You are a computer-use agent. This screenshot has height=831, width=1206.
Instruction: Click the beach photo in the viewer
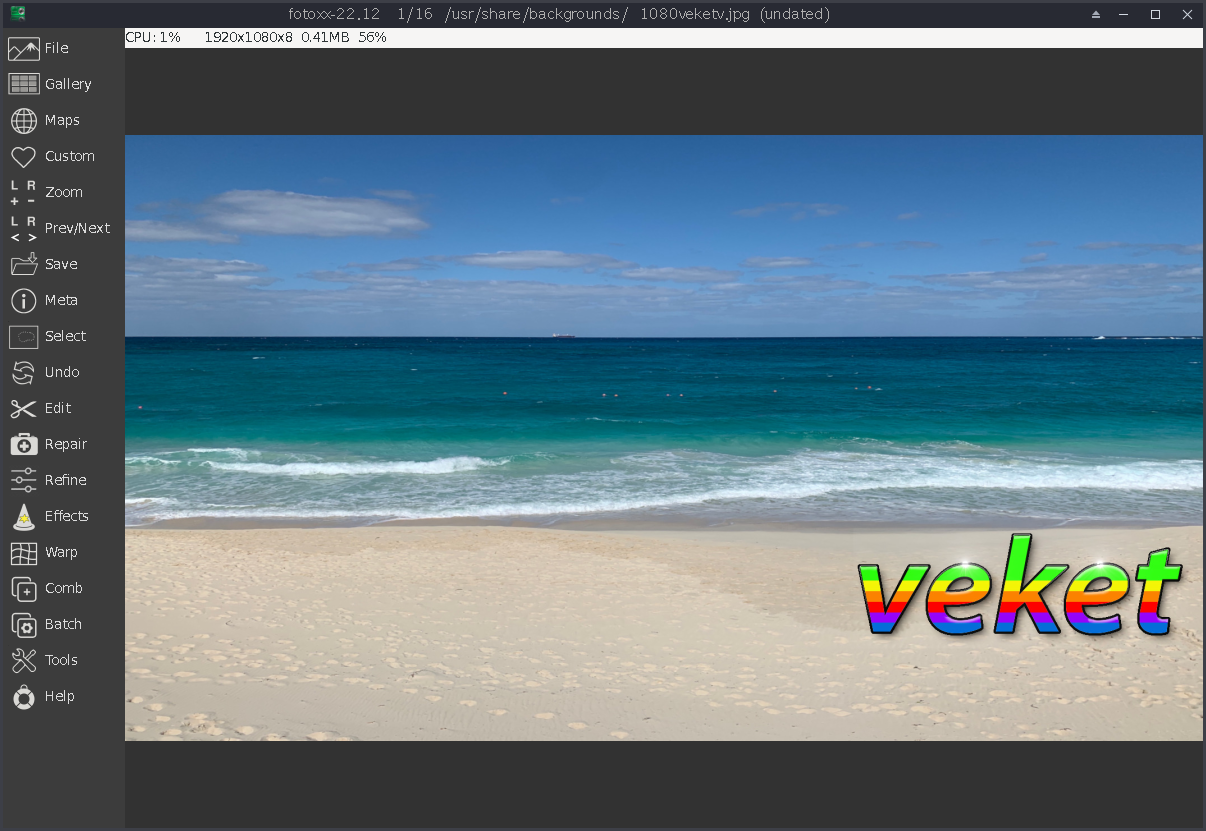[664, 438]
